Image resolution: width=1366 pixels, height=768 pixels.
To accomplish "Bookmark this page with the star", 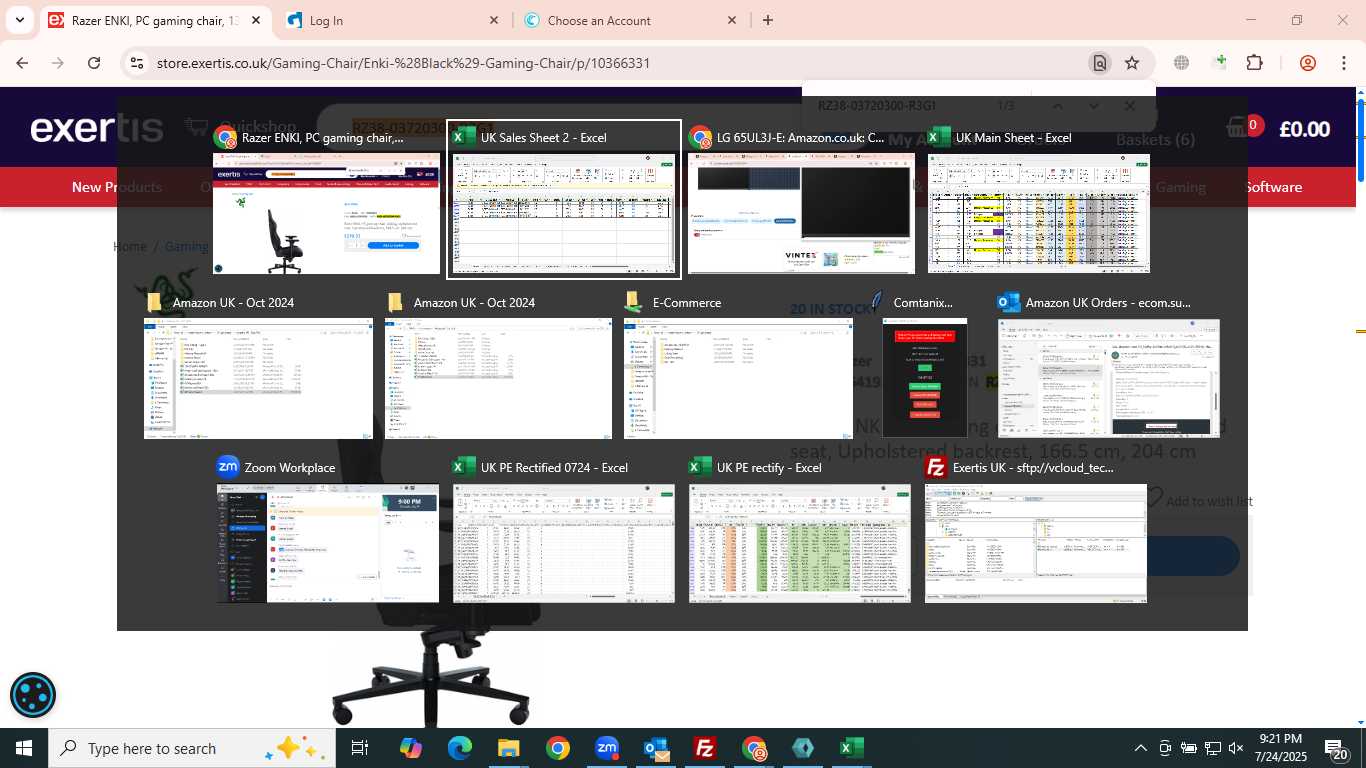I will click(x=1132, y=63).
